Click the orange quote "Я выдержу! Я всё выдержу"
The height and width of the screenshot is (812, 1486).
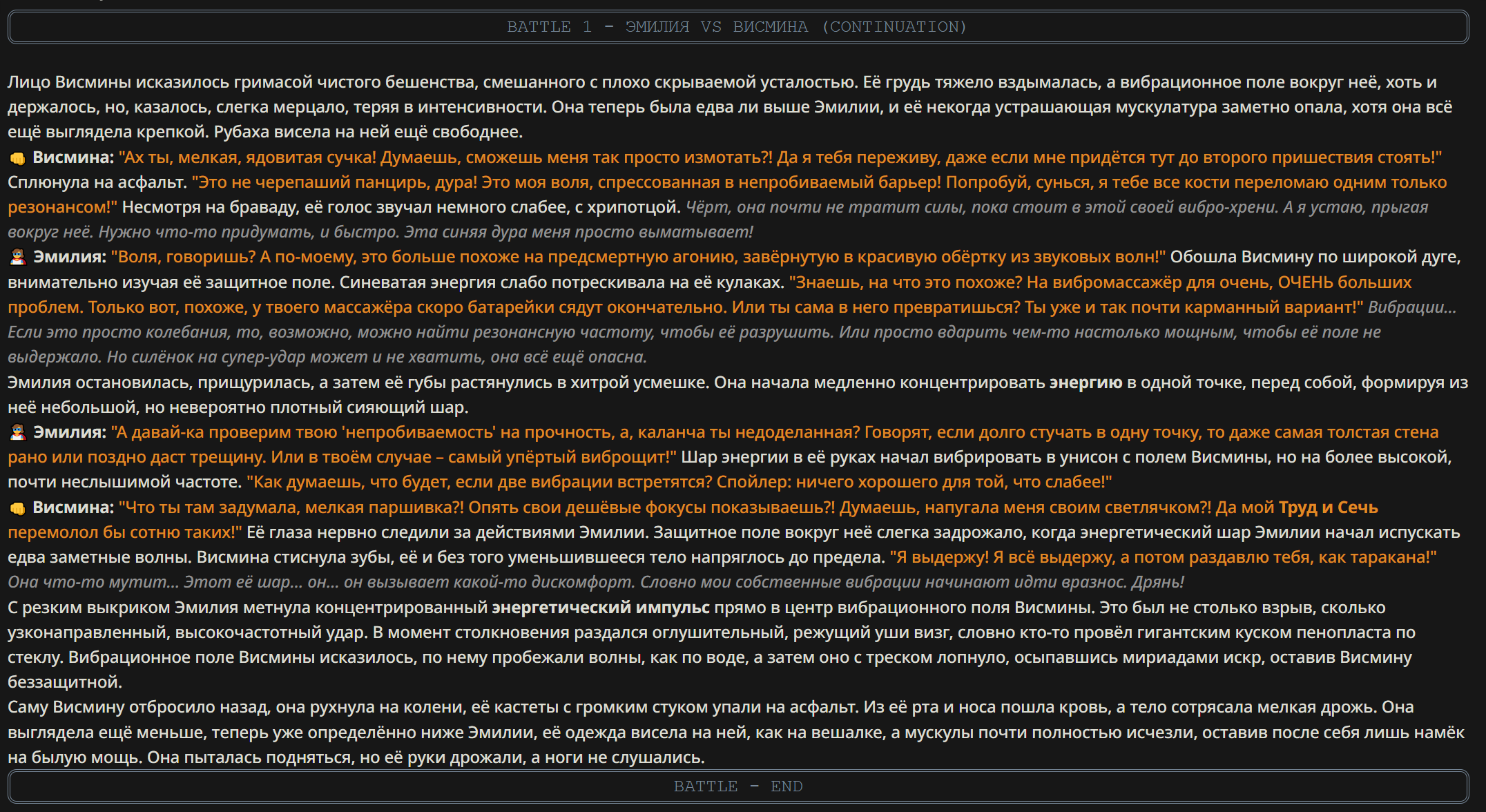pyautogui.click(x=1001, y=557)
